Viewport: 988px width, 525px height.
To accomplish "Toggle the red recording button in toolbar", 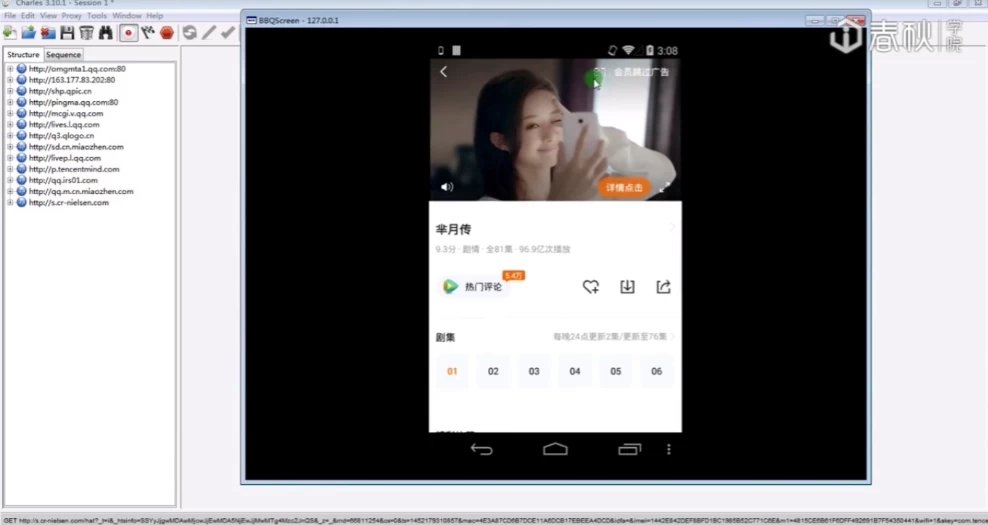I will coord(128,33).
